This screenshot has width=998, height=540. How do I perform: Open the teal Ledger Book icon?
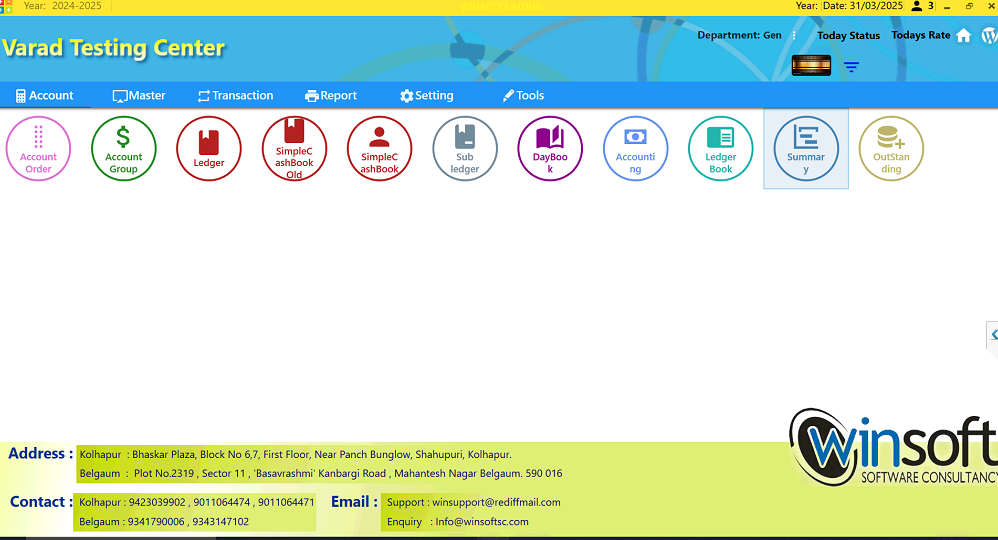pyautogui.click(x=720, y=148)
